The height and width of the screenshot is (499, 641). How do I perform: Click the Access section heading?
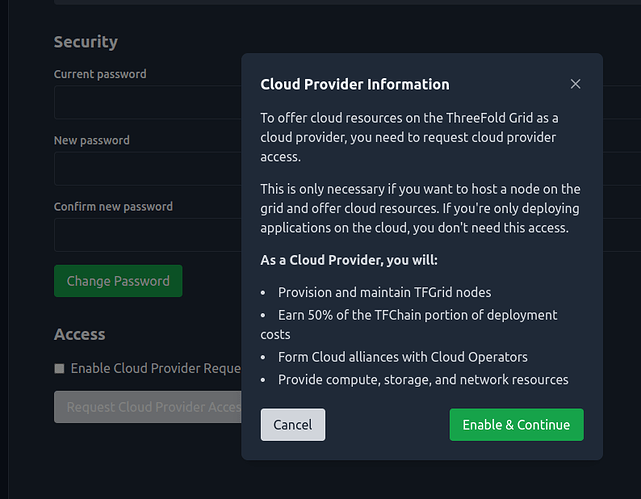[80, 334]
